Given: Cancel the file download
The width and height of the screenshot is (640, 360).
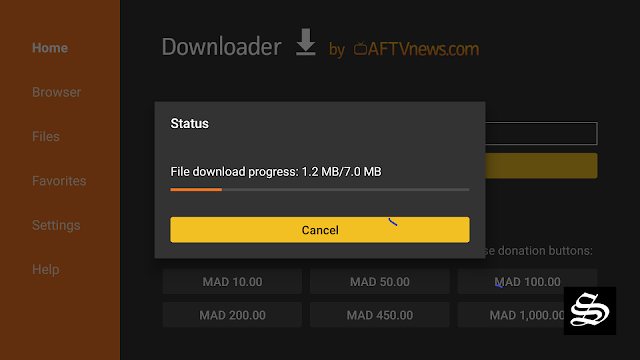Looking at the screenshot, I should point(320,230).
